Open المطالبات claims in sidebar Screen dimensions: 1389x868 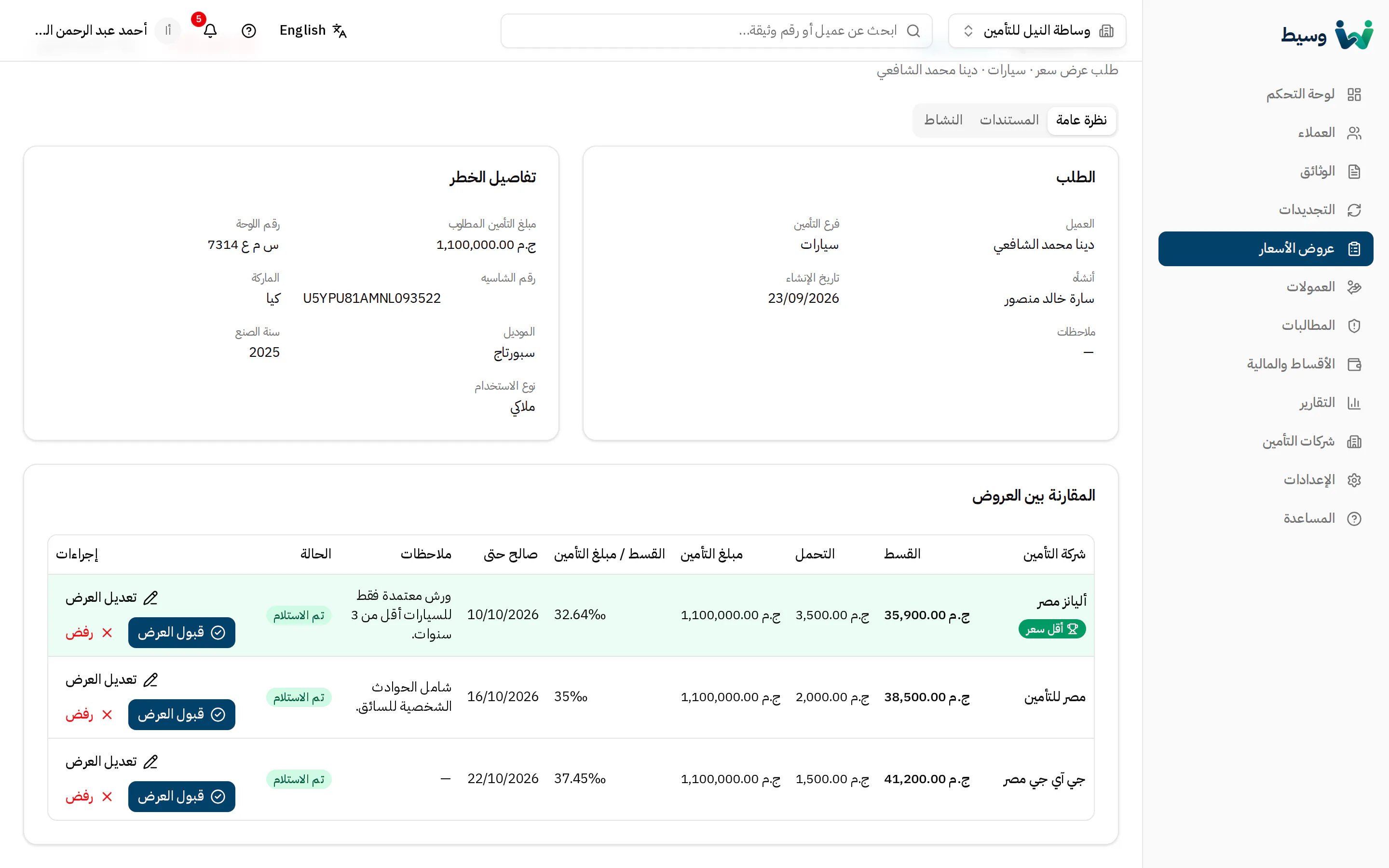click(1266, 325)
